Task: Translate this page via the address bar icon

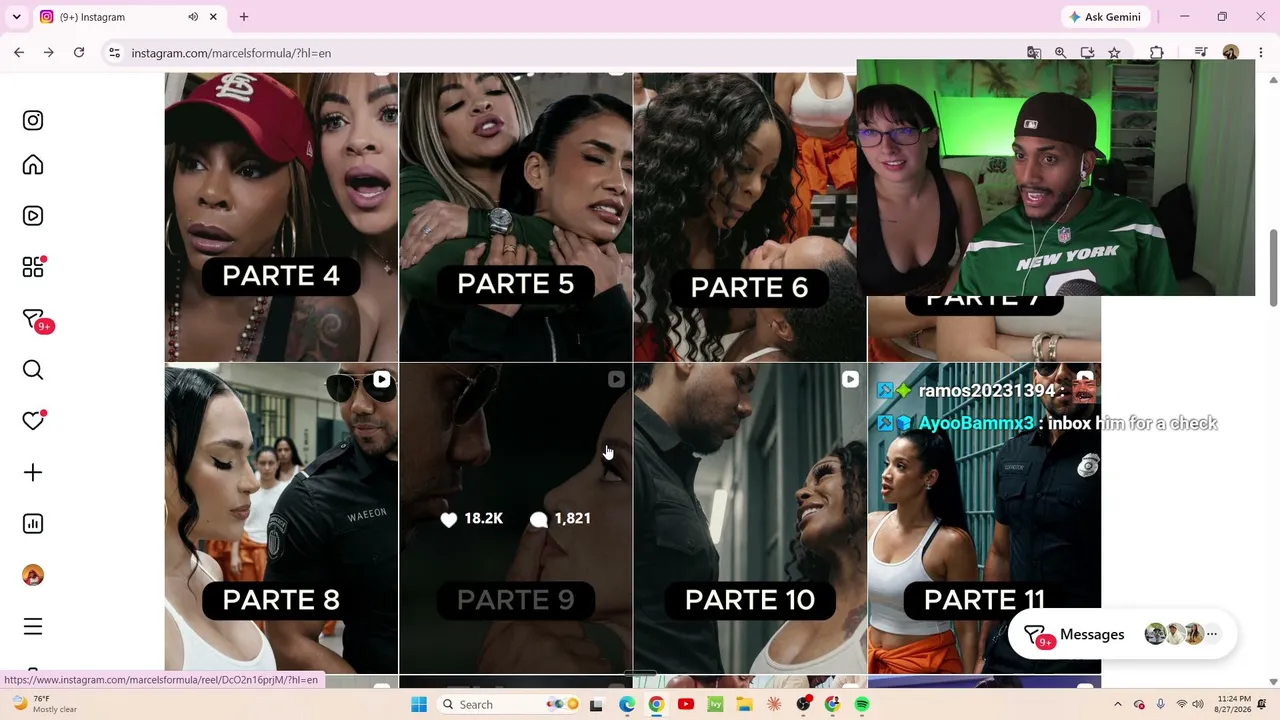Action: [1034, 53]
